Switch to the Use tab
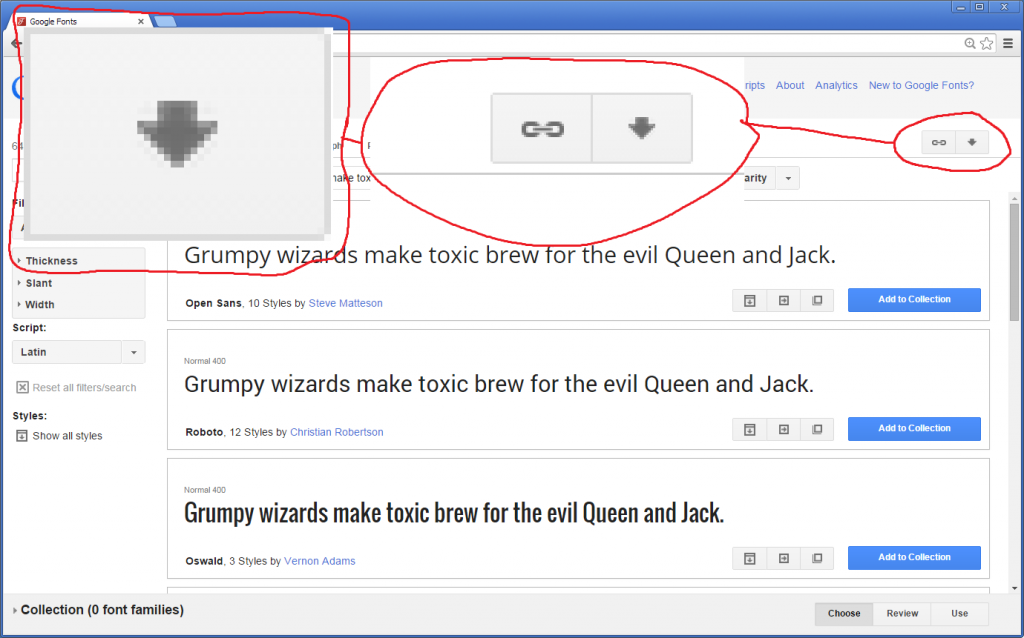The width and height of the screenshot is (1024, 638). (x=959, y=613)
